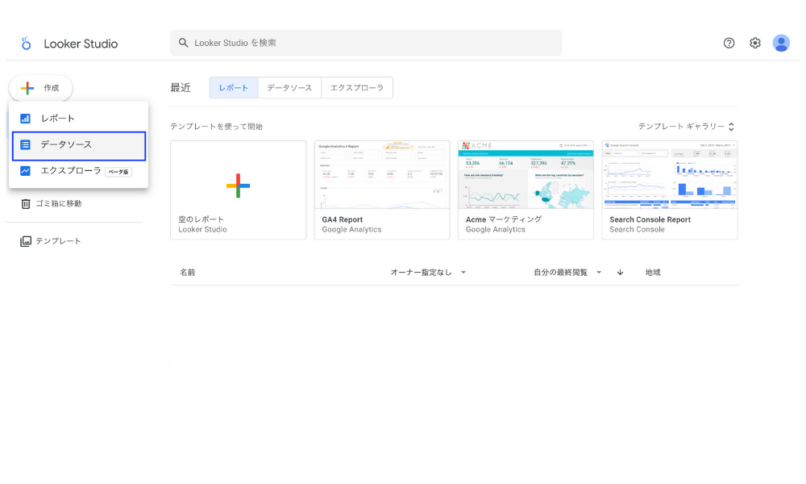Open the Search Console Report template
The image size is (806, 484).
[669, 189]
